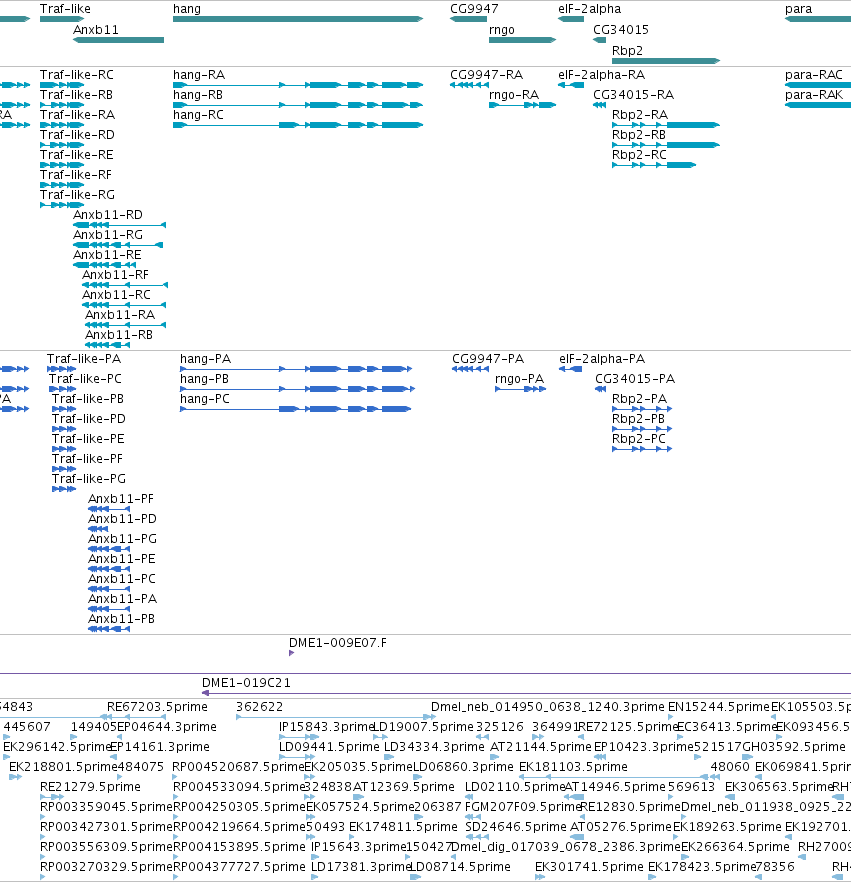Click EST label IP15843.3prime

327,727
